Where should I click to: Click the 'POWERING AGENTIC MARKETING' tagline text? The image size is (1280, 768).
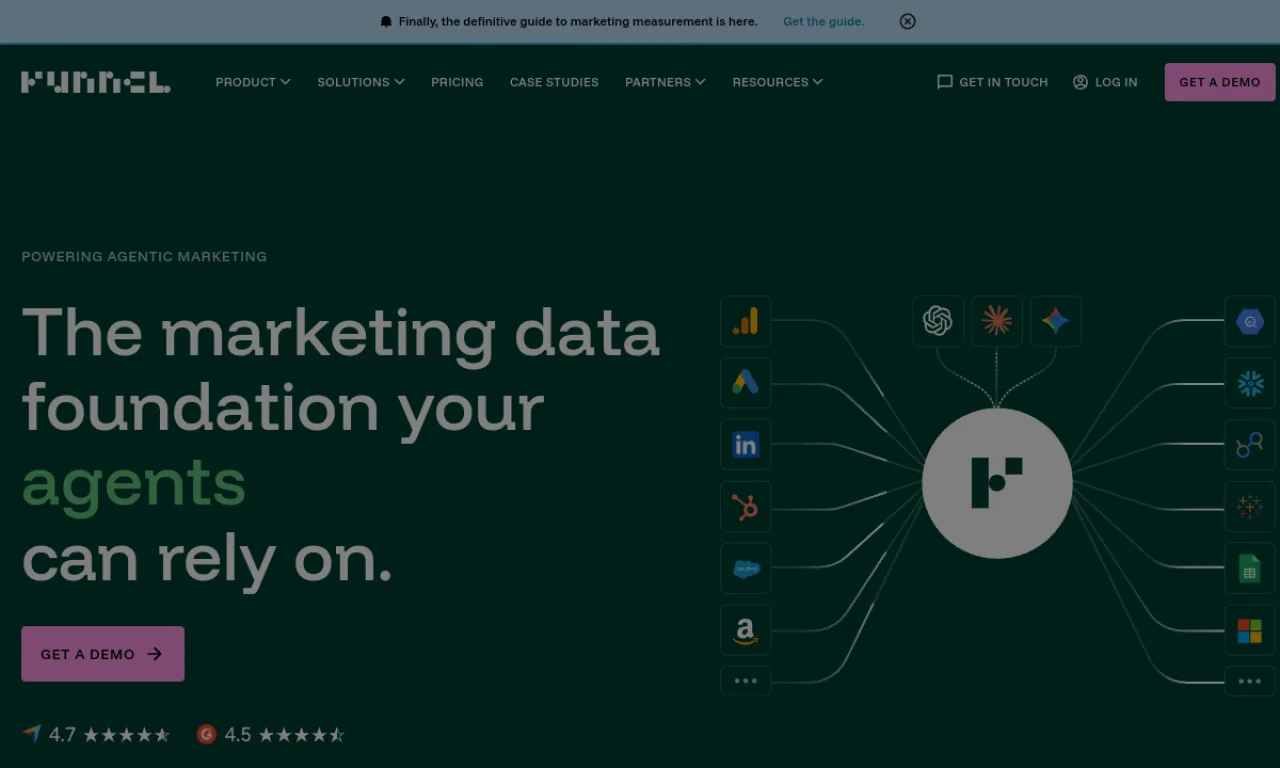[x=144, y=256]
